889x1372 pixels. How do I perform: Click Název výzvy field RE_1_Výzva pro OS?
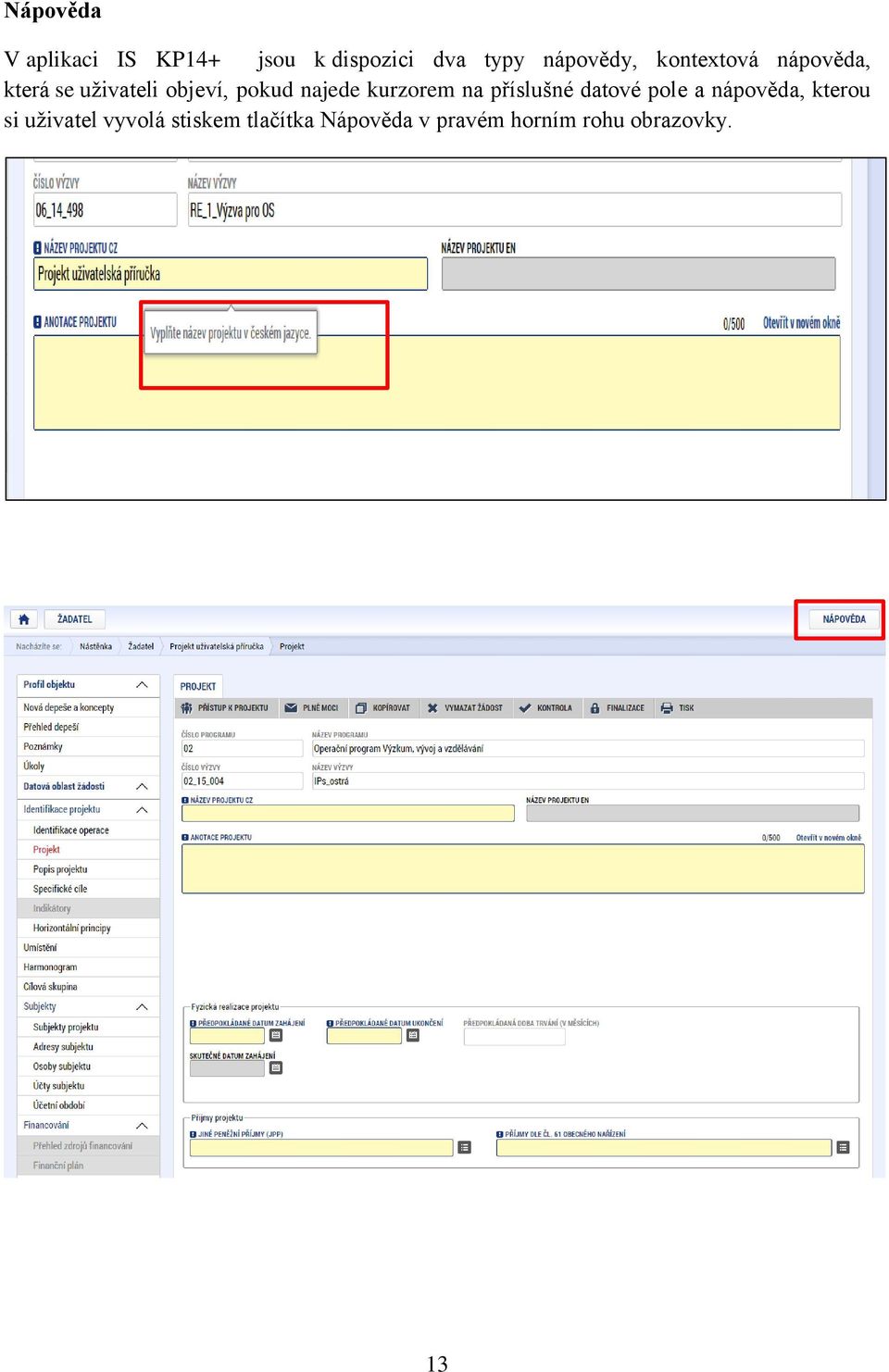tap(515, 210)
